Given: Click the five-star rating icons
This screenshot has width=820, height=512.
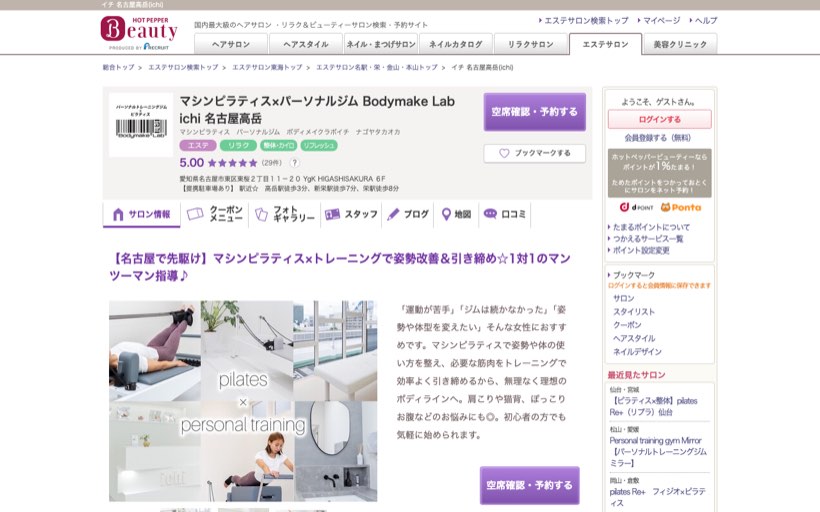Looking at the screenshot, I should click(233, 163).
